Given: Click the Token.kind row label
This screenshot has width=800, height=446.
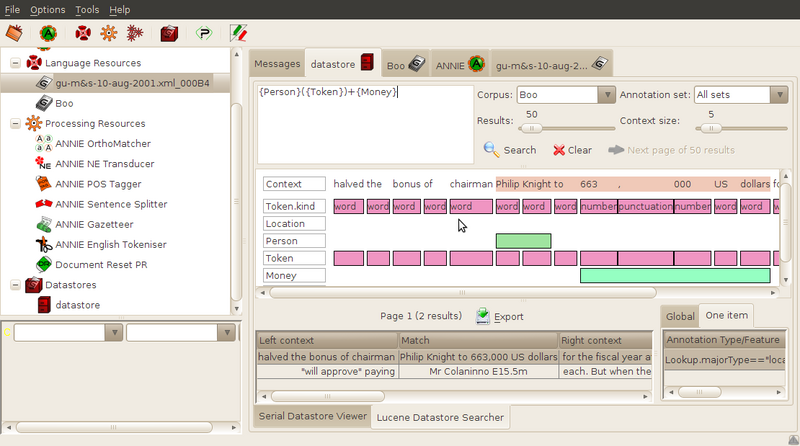Looking at the screenshot, I should (294, 206).
